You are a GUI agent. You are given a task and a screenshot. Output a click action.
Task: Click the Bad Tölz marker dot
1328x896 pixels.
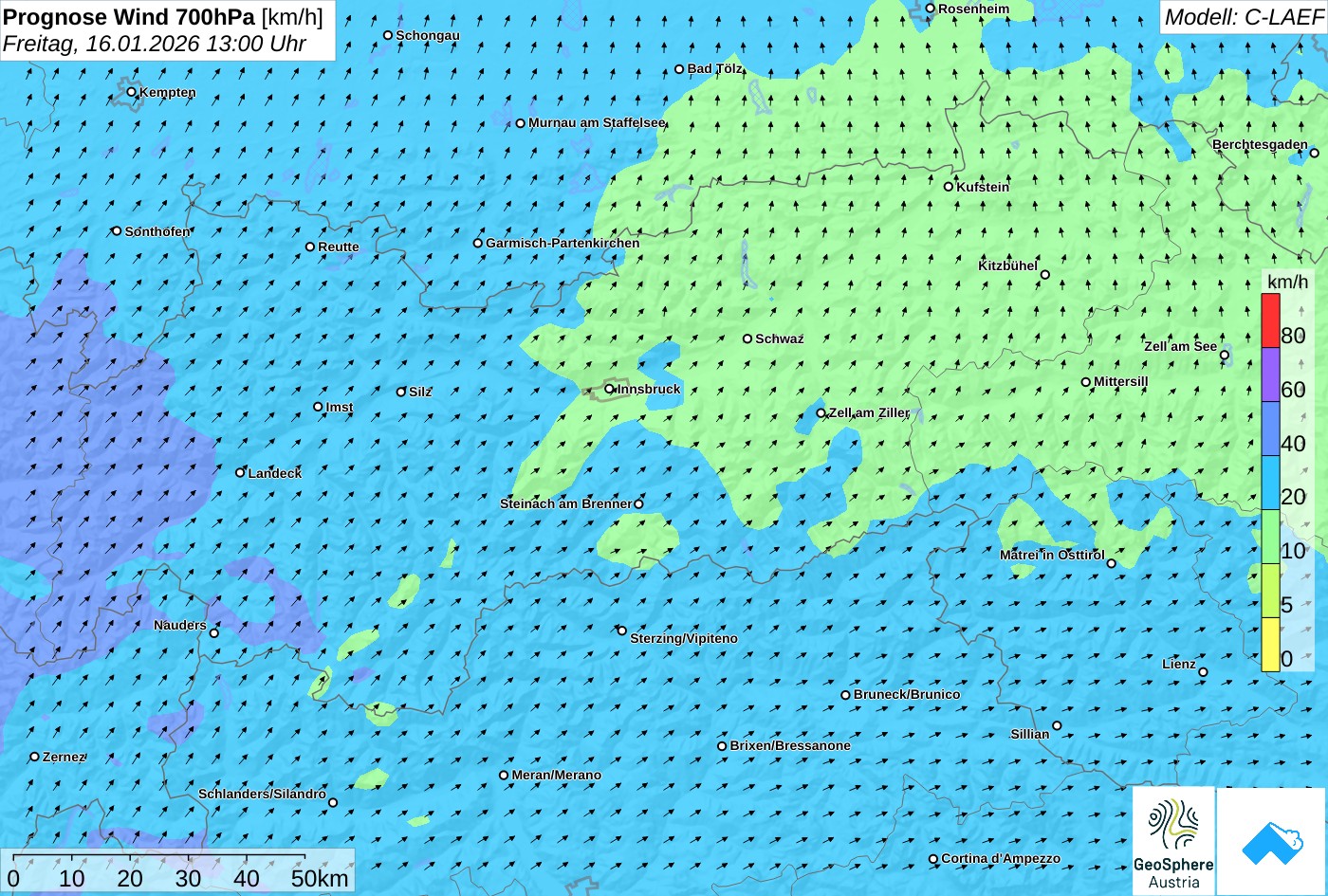coord(679,69)
